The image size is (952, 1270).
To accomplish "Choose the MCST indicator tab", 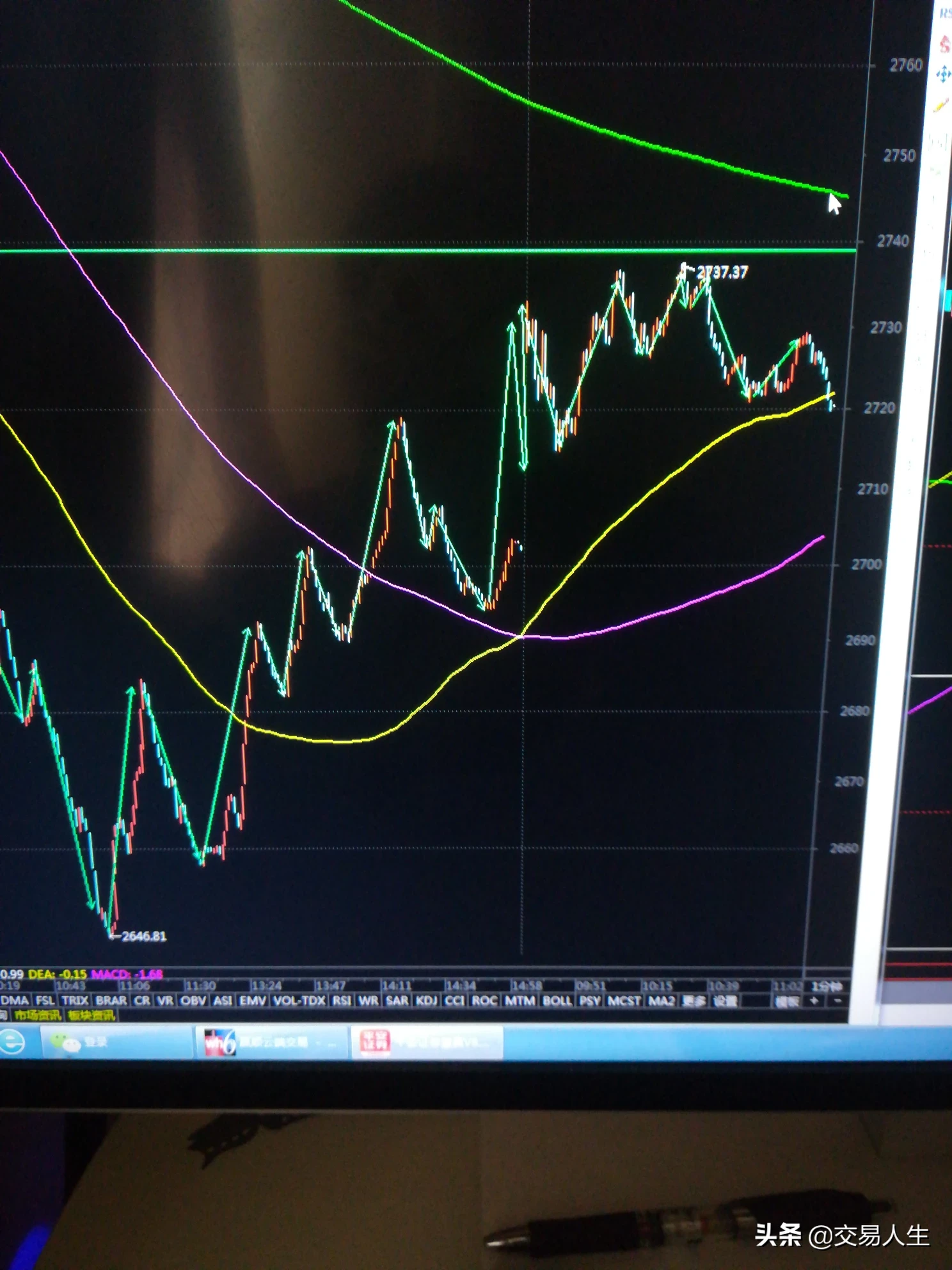I will pos(624,1001).
